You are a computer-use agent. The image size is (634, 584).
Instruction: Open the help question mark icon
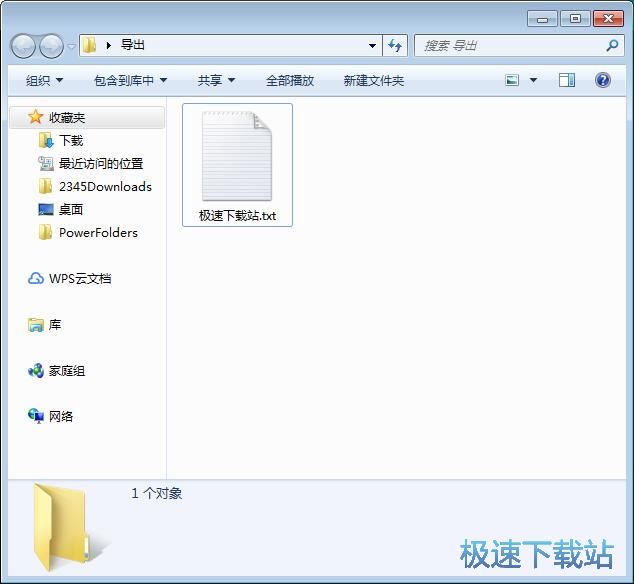[602, 80]
